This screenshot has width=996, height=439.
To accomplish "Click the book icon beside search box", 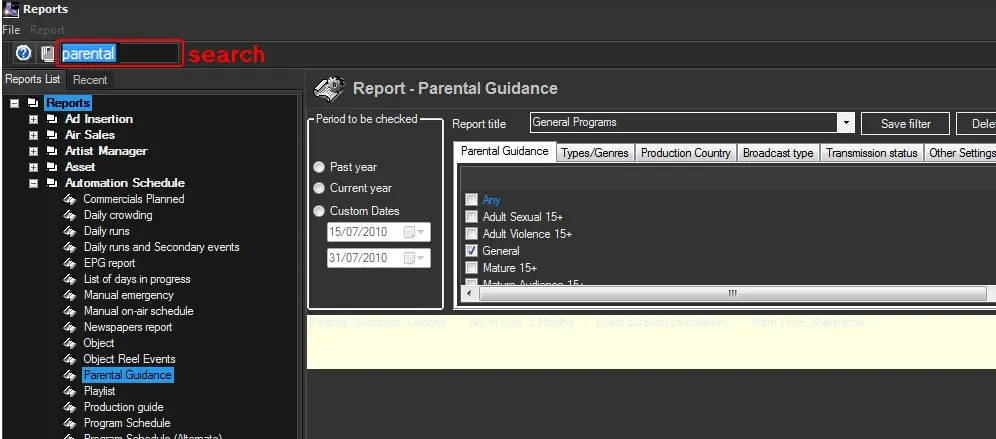I will [47, 53].
